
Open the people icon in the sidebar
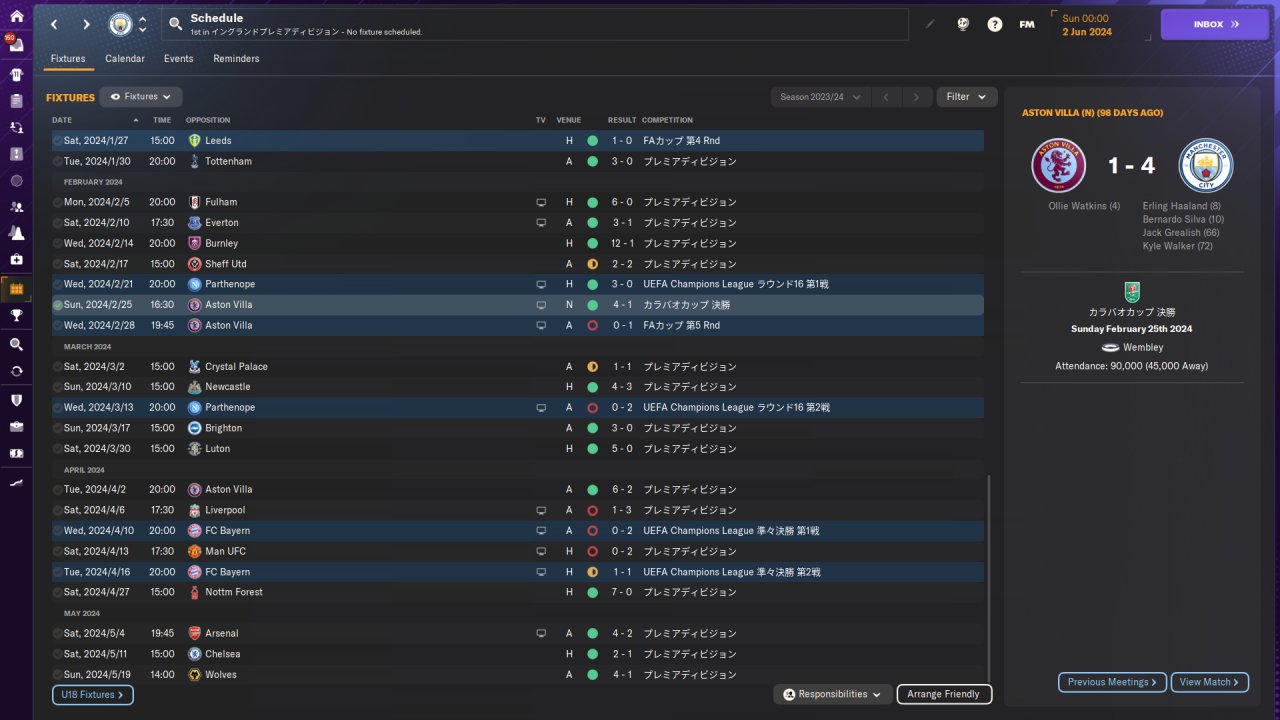click(16, 207)
